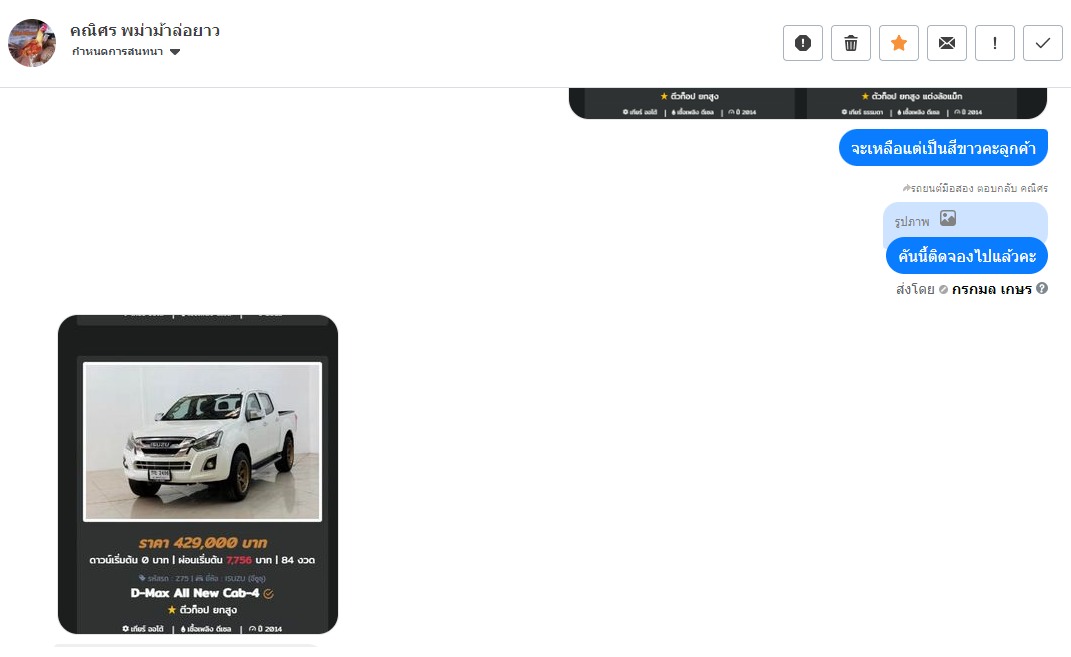Image resolution: width=1071 pixels, height=657 pixels.
Task: Mark conversation done with the checkmark button
Action: point(1042,43)
